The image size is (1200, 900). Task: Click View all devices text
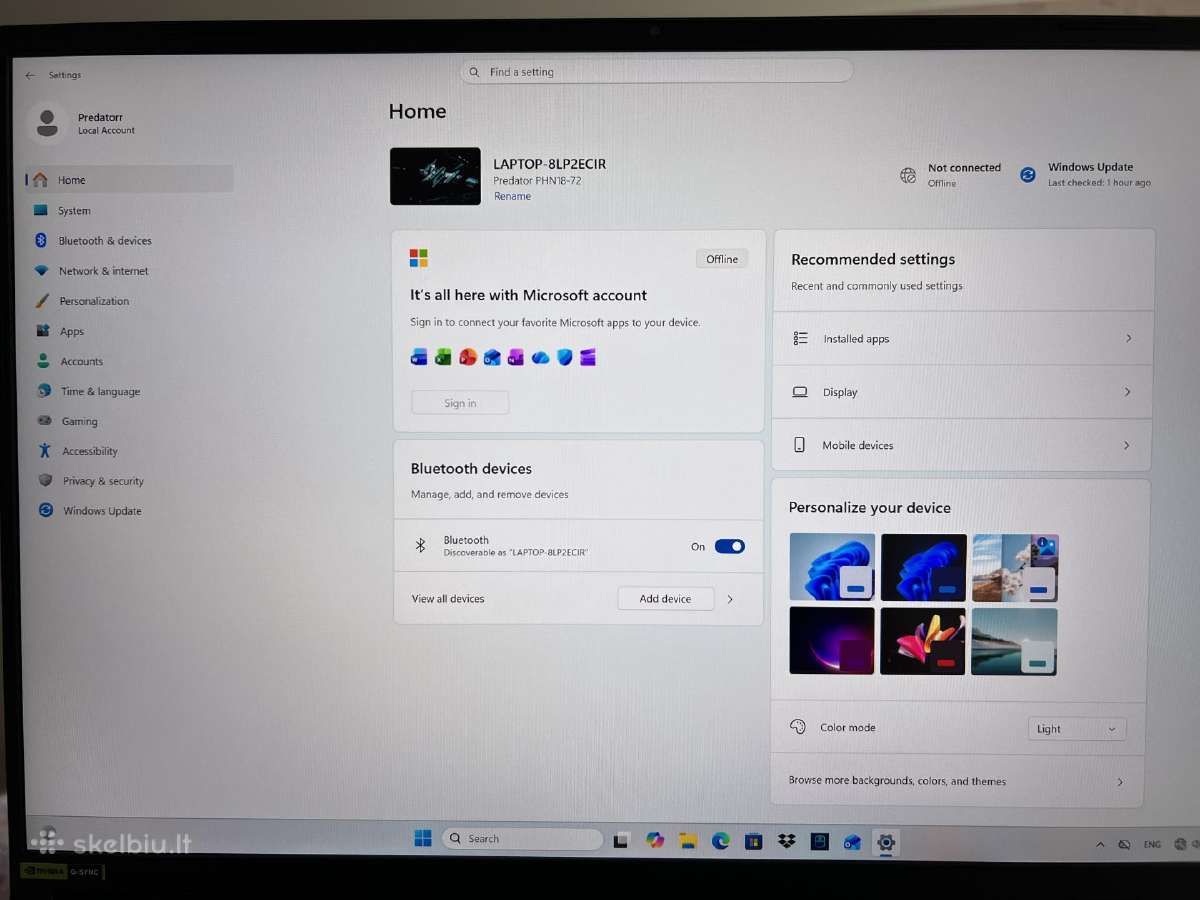[448, 599]
